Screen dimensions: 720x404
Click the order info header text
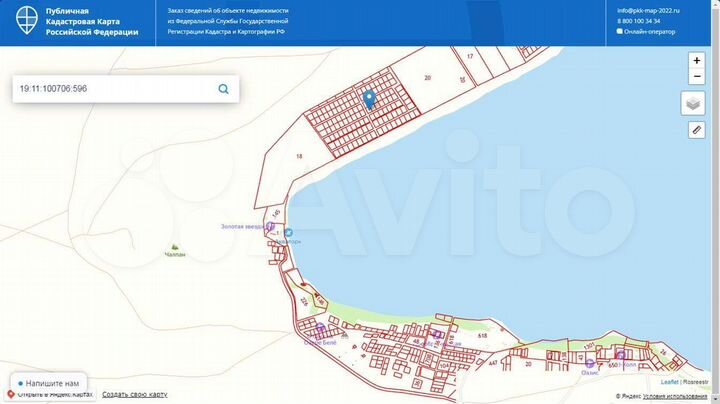click(x=228, y=21)
